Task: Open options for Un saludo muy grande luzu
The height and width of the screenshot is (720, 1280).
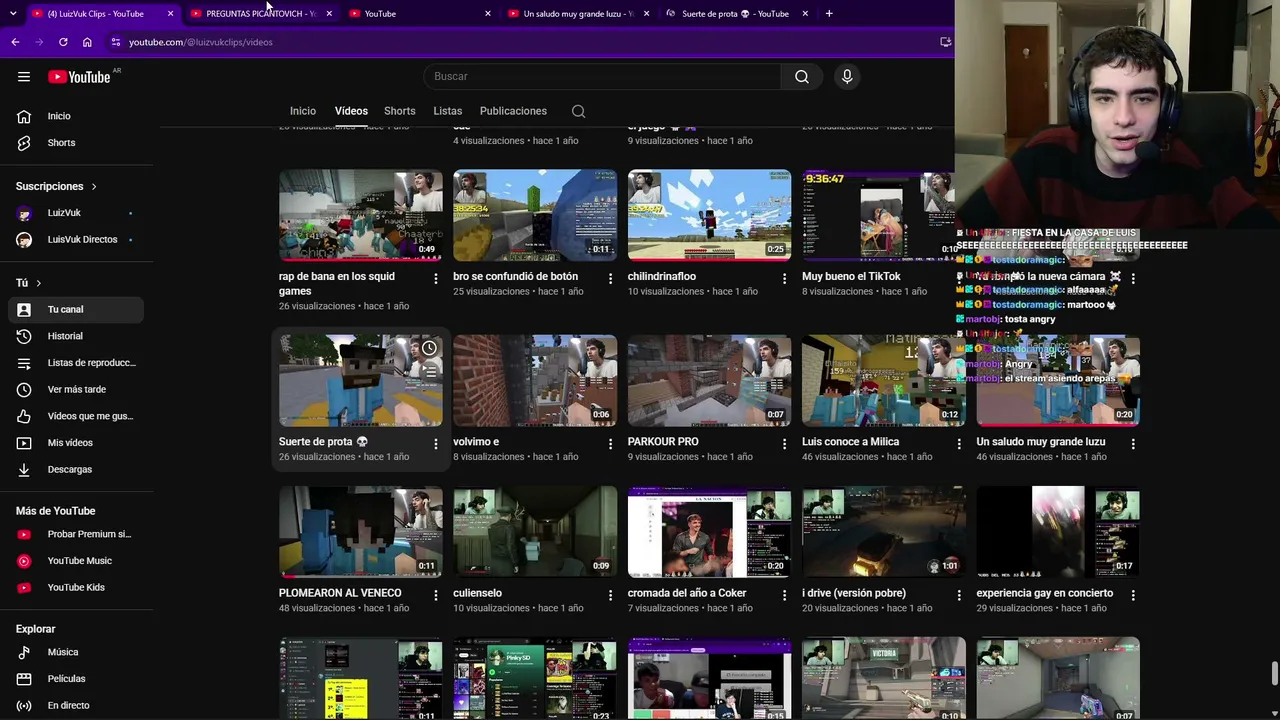Action: 1133,443
